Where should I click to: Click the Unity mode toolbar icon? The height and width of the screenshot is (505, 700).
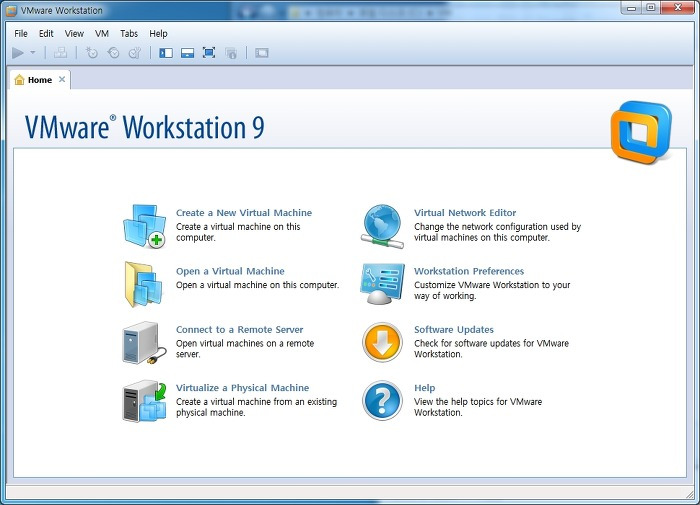coord(231,54)
